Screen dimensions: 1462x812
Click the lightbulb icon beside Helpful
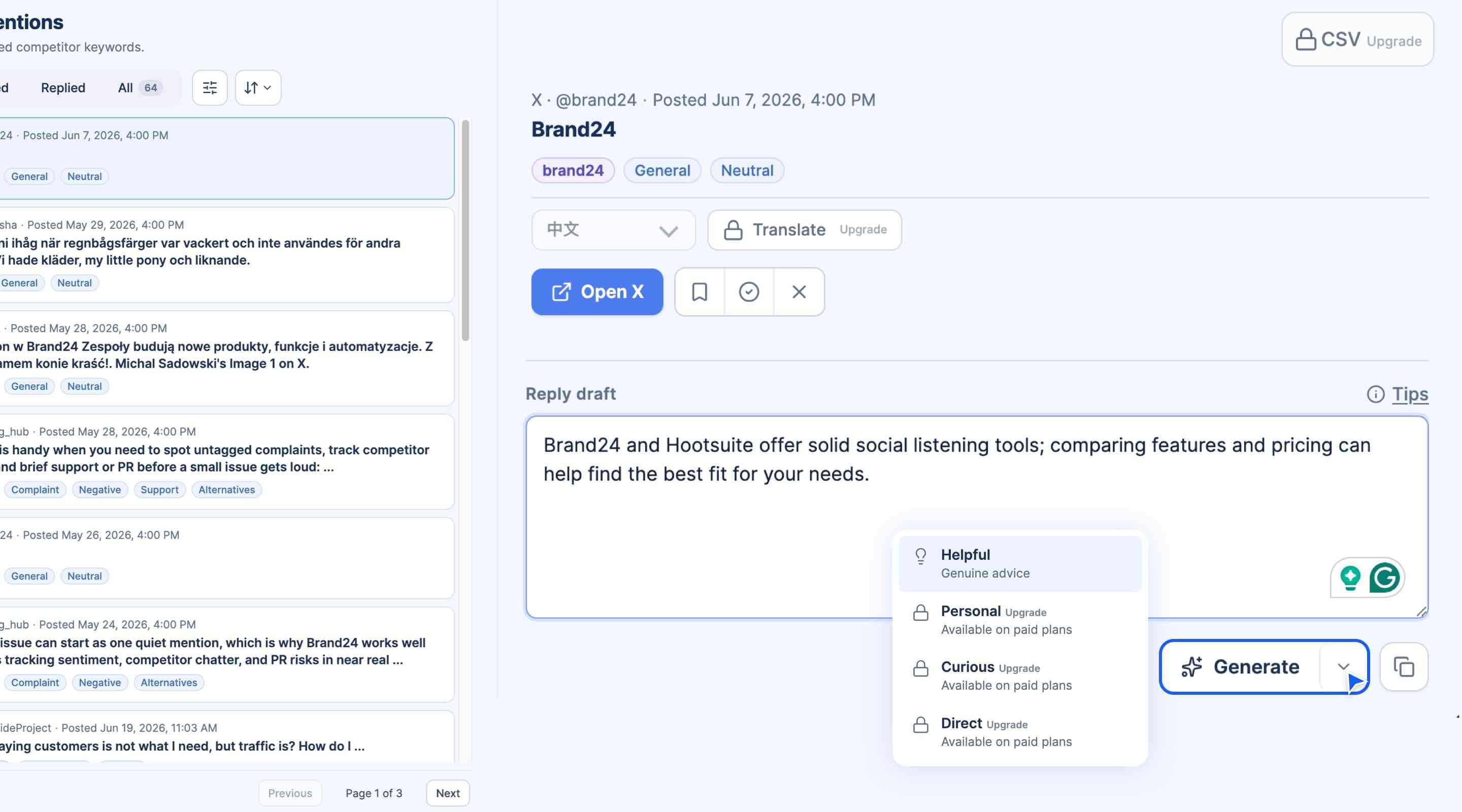[920, 556]
